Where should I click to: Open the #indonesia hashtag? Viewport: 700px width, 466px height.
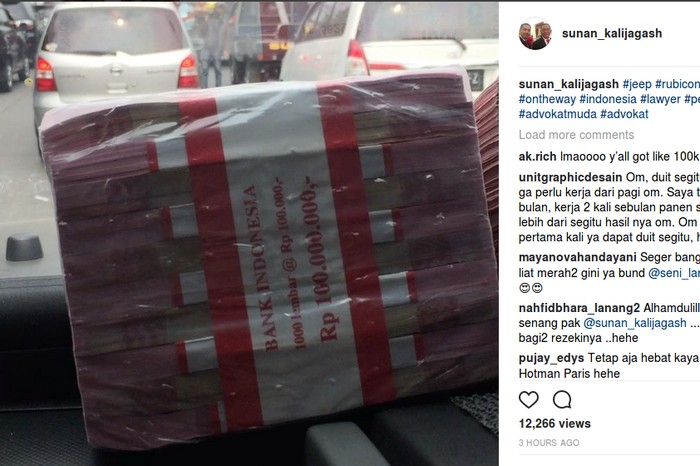(608, 99)
